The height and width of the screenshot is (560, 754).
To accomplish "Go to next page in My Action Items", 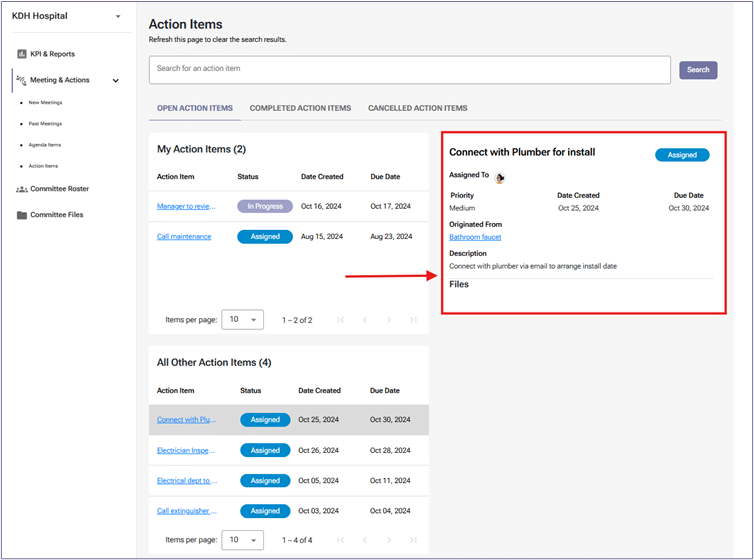I will [389, 320].
